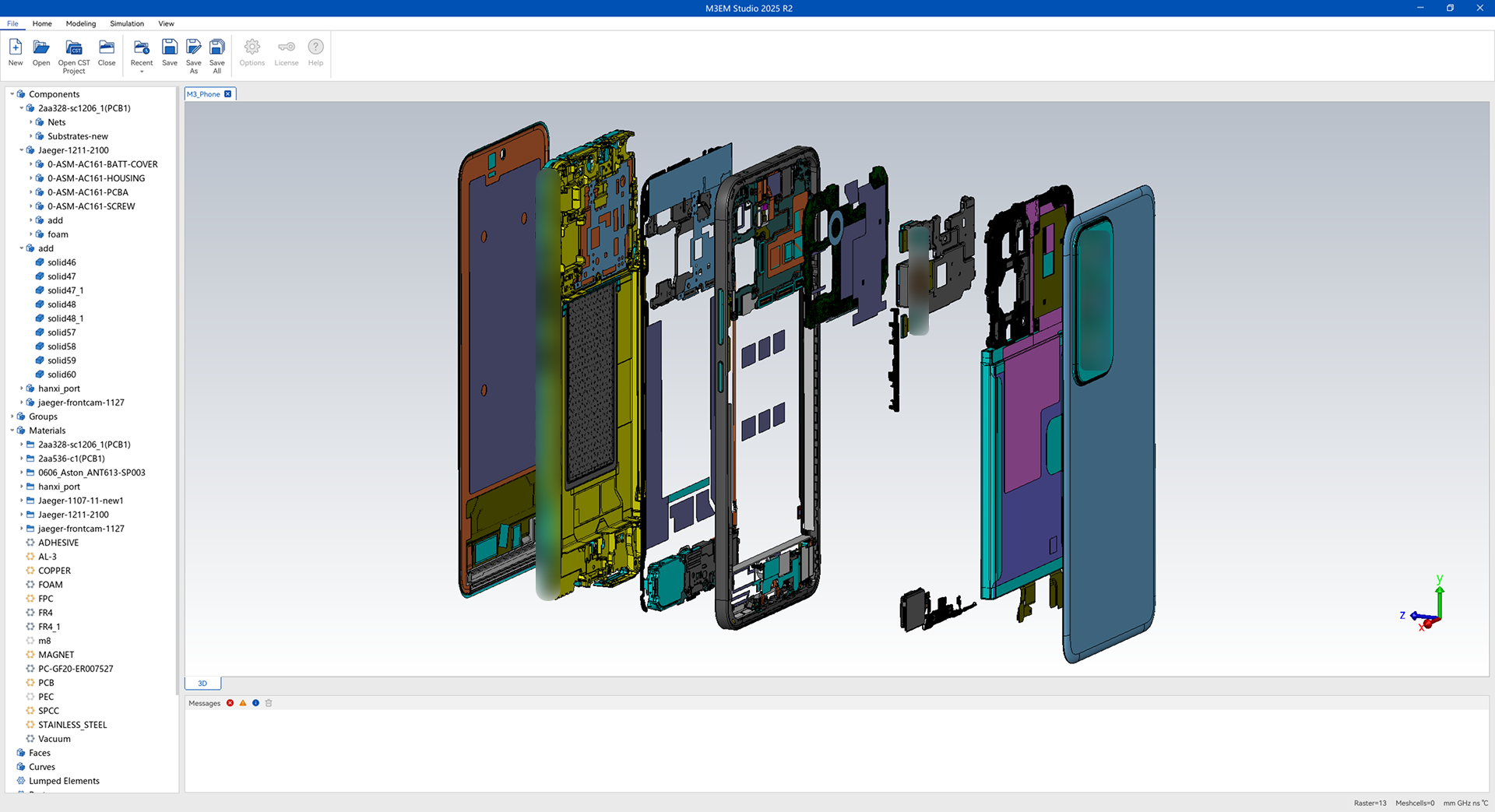This screenshot has width=1495, height=812.
Task: Toggle warning messages filter in Messages bar
Action: click(243, 703)
